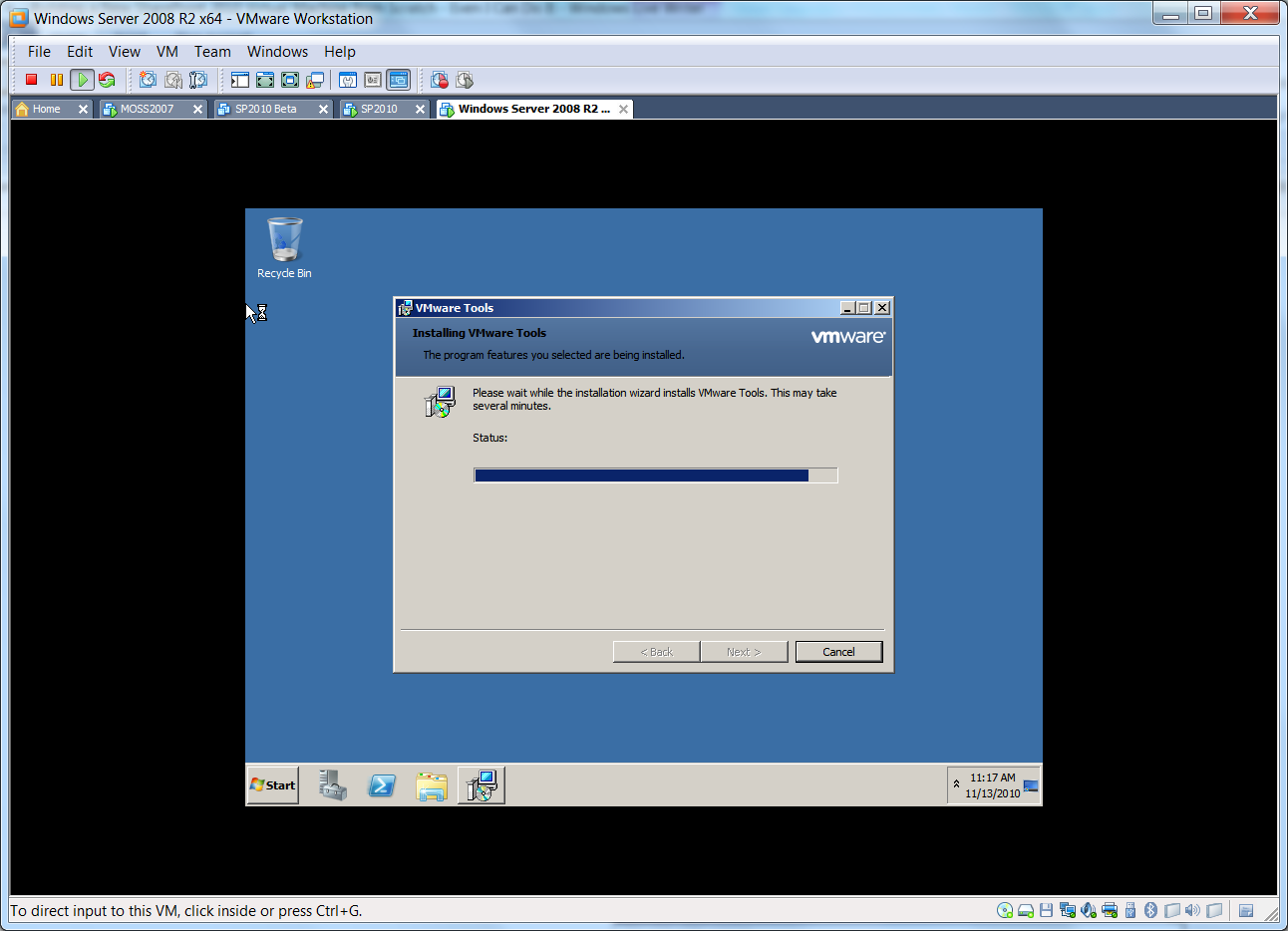Screen dimensions: 1288x931
Task: Open the guest Start menu
Action: (273, 785)
